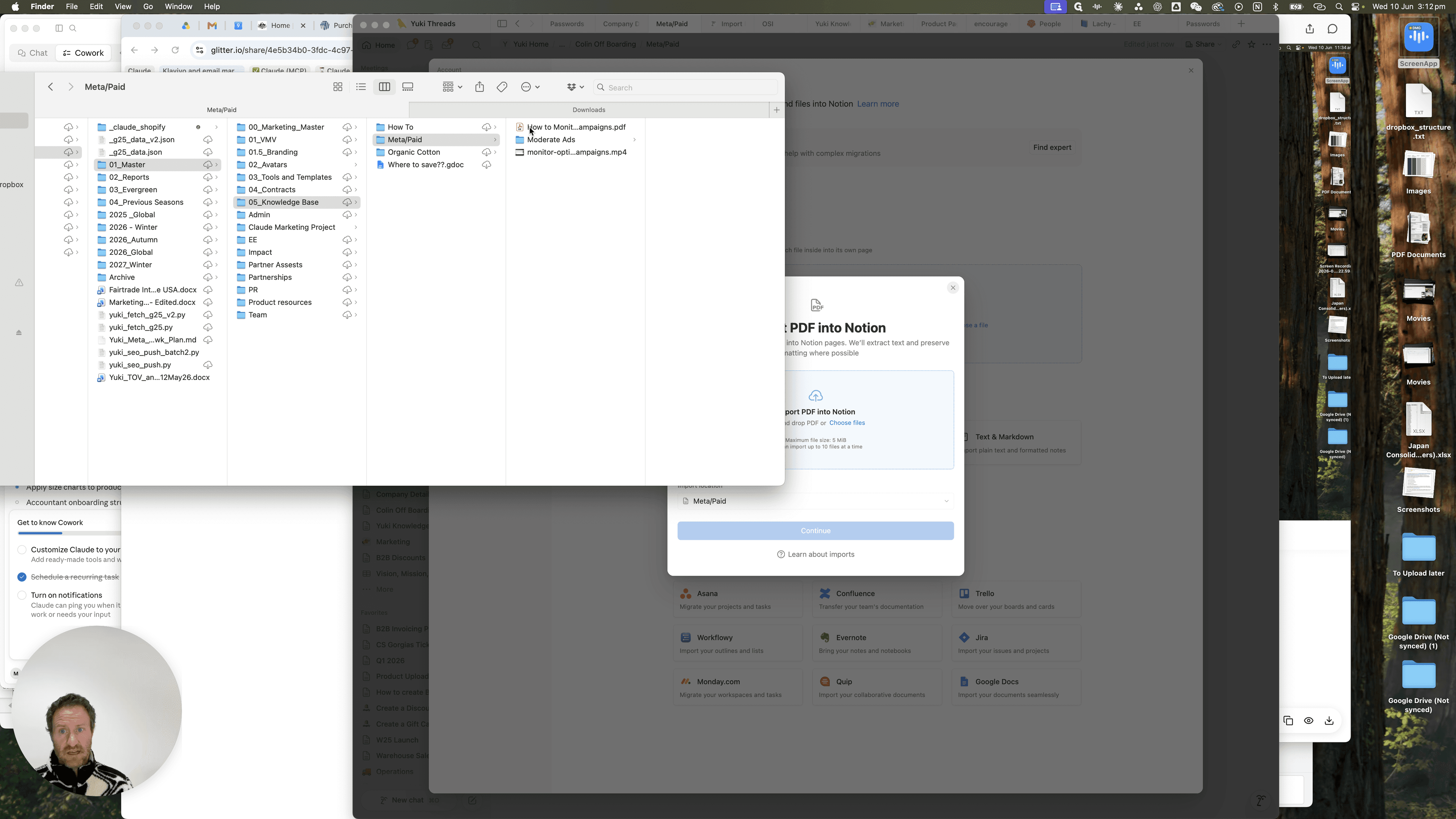Open ScreenApp on the desktop

click(1418, 44)
